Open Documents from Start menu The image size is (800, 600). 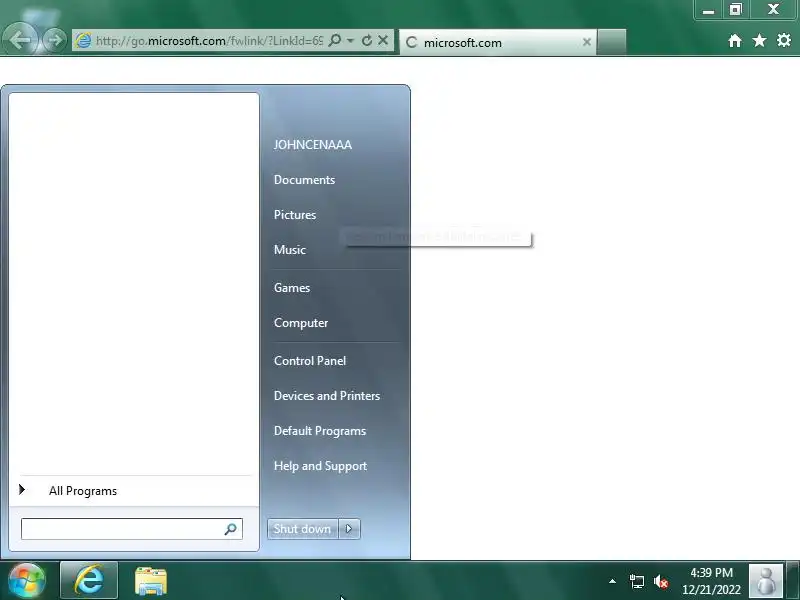tap(304, 180)
